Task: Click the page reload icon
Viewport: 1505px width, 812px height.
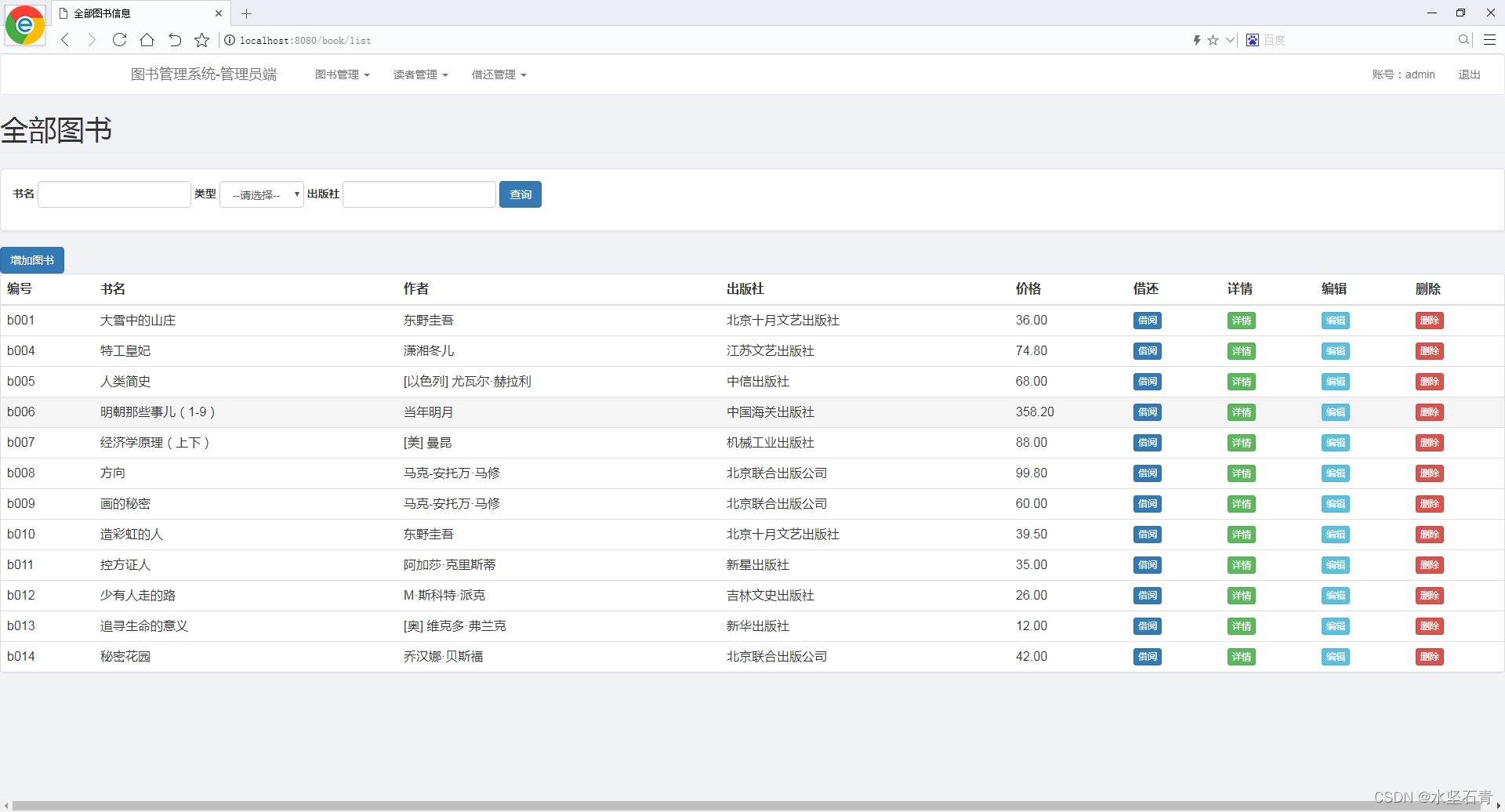Action: click(x=119, y=40)
